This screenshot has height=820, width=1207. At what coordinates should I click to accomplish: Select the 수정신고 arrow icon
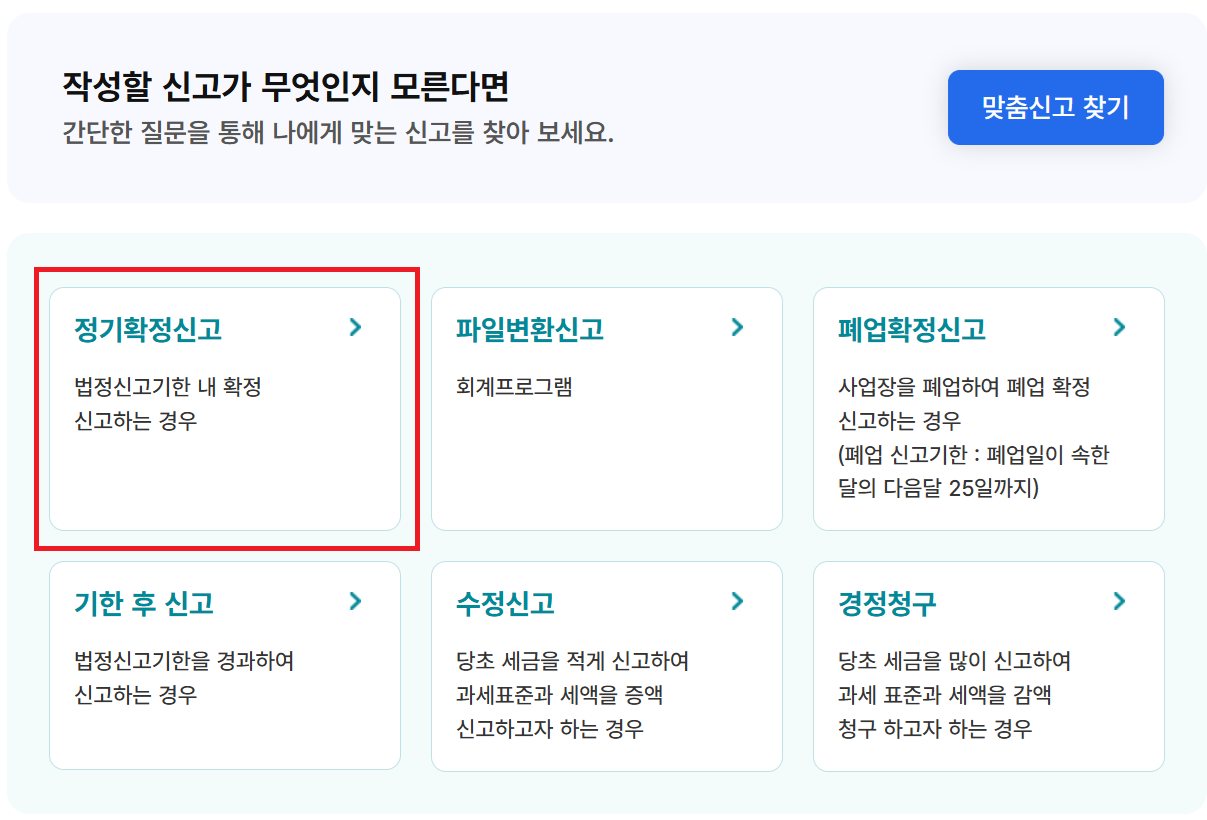tap(737, 601)
